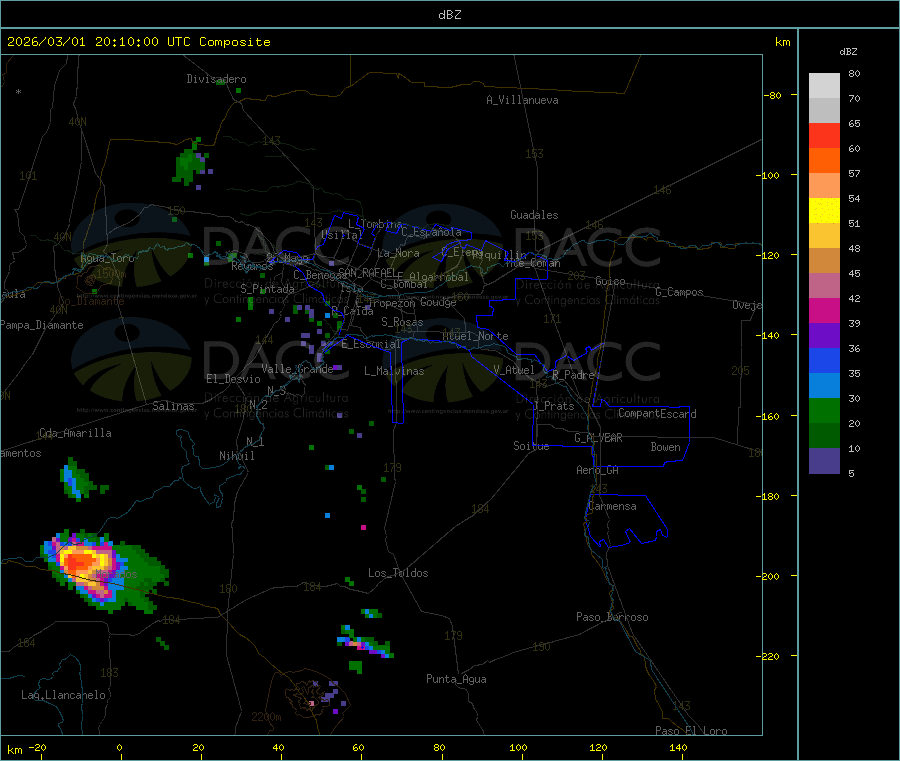Click the Salinas label

coord(173,406)
